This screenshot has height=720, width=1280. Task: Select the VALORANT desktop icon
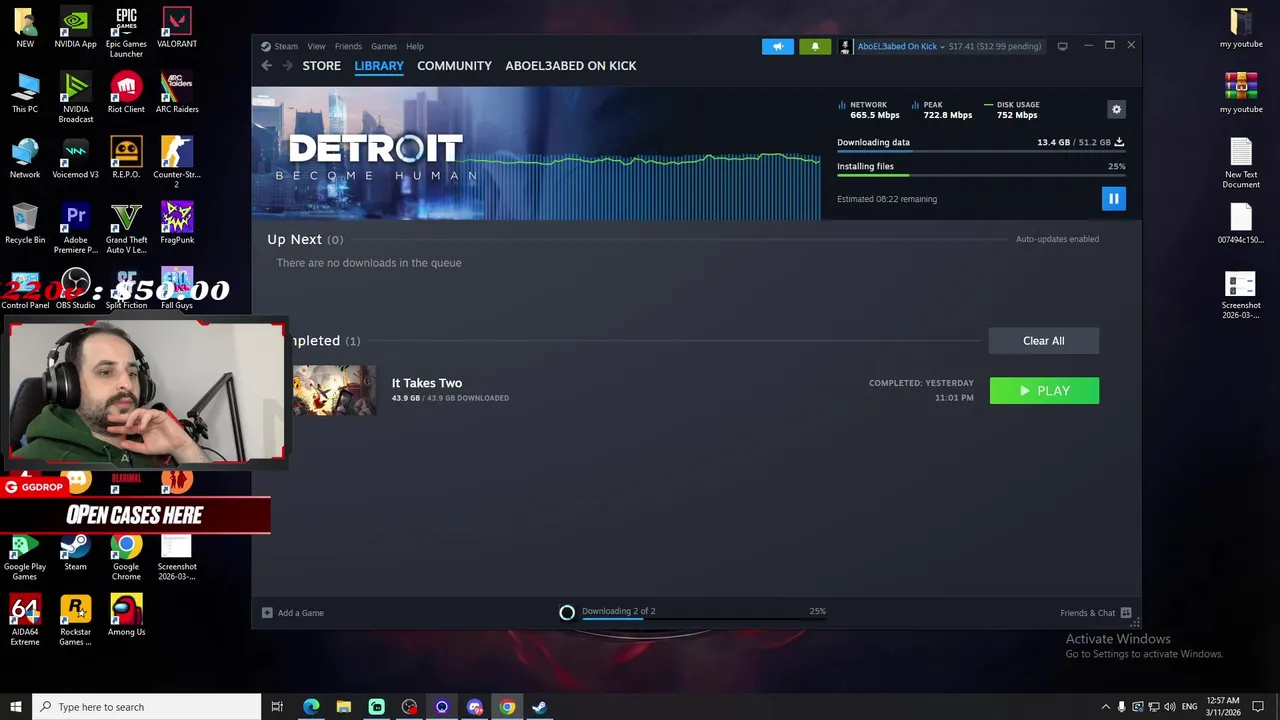[177, 28]
